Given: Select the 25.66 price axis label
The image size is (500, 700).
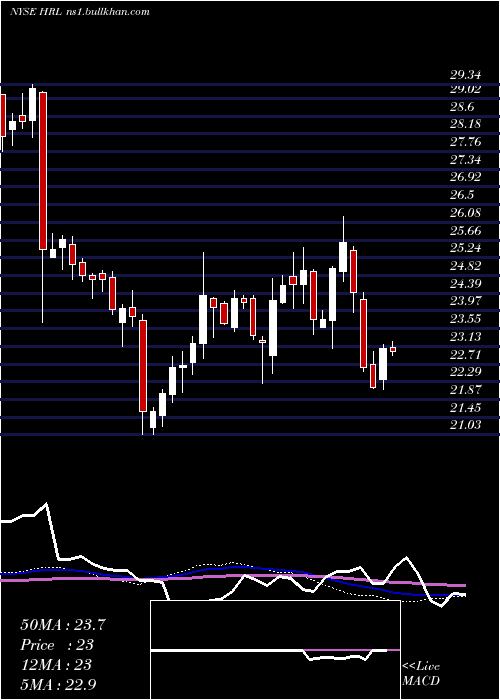Looking at the screenshot, I should point(465,231).
